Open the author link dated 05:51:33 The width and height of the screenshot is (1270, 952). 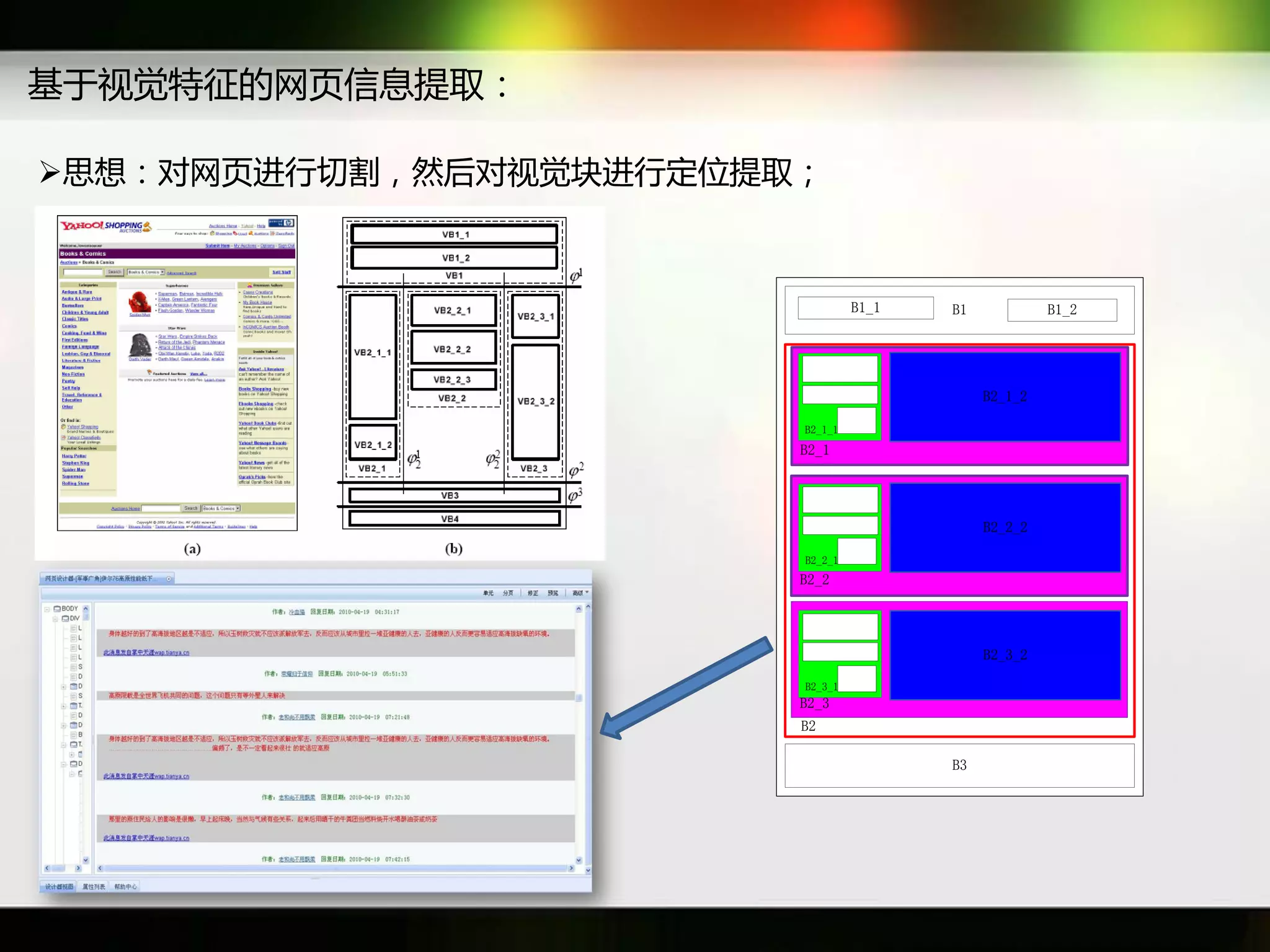[x=297, y=674]
